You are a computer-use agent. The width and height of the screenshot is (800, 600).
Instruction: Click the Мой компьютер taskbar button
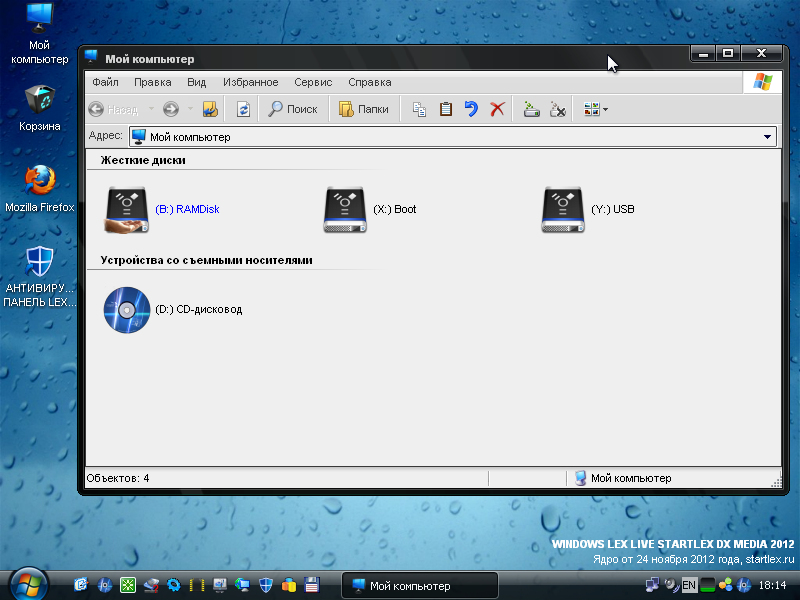pyautogui.click(x=419, y=585)
